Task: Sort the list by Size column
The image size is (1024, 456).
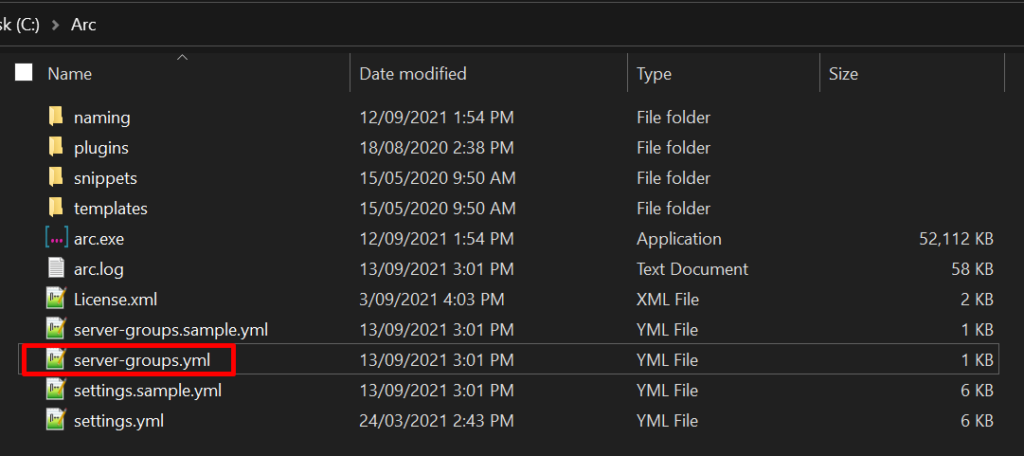Action: point(843,73)
